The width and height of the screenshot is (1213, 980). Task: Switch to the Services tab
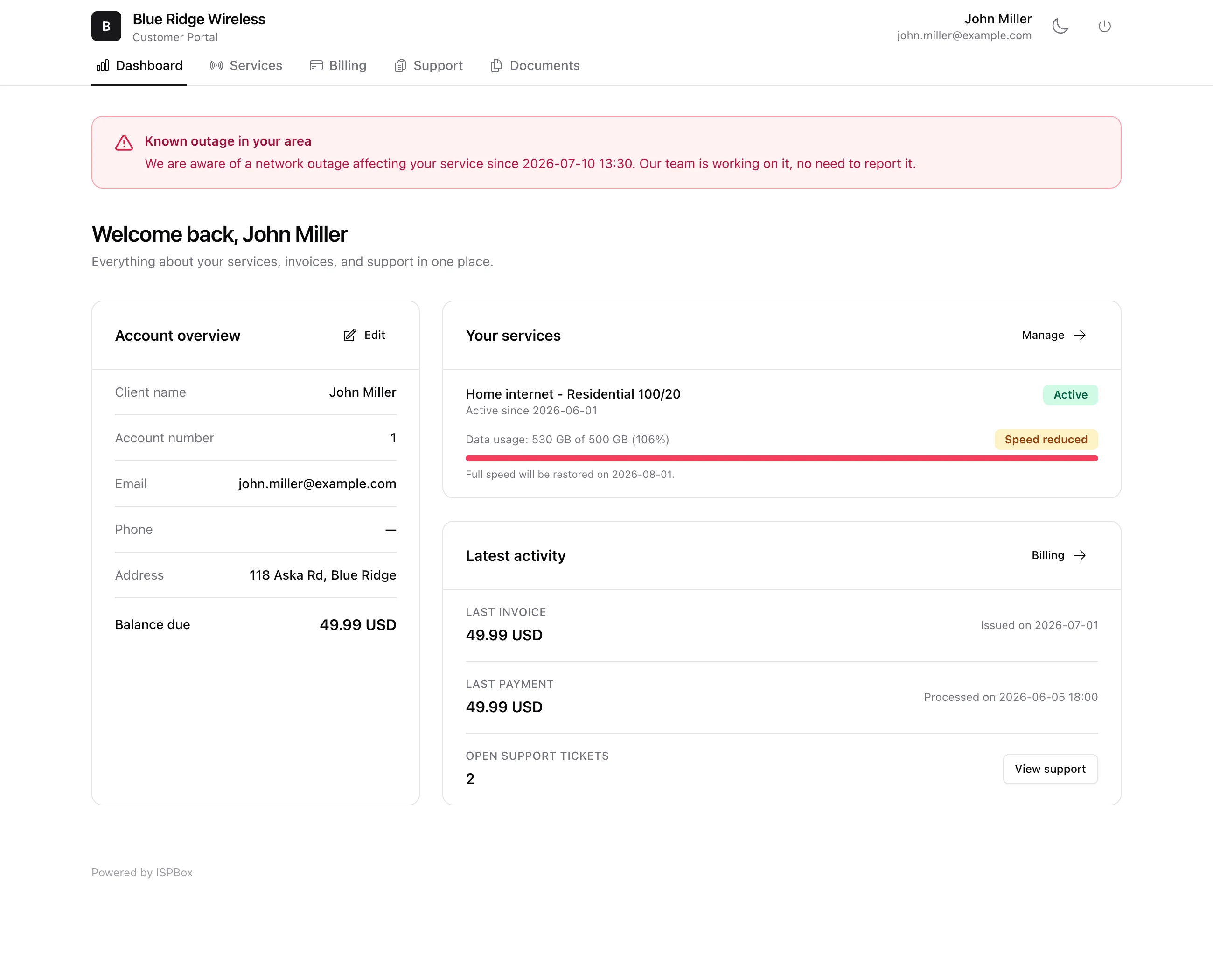click(x=245, y=65)
